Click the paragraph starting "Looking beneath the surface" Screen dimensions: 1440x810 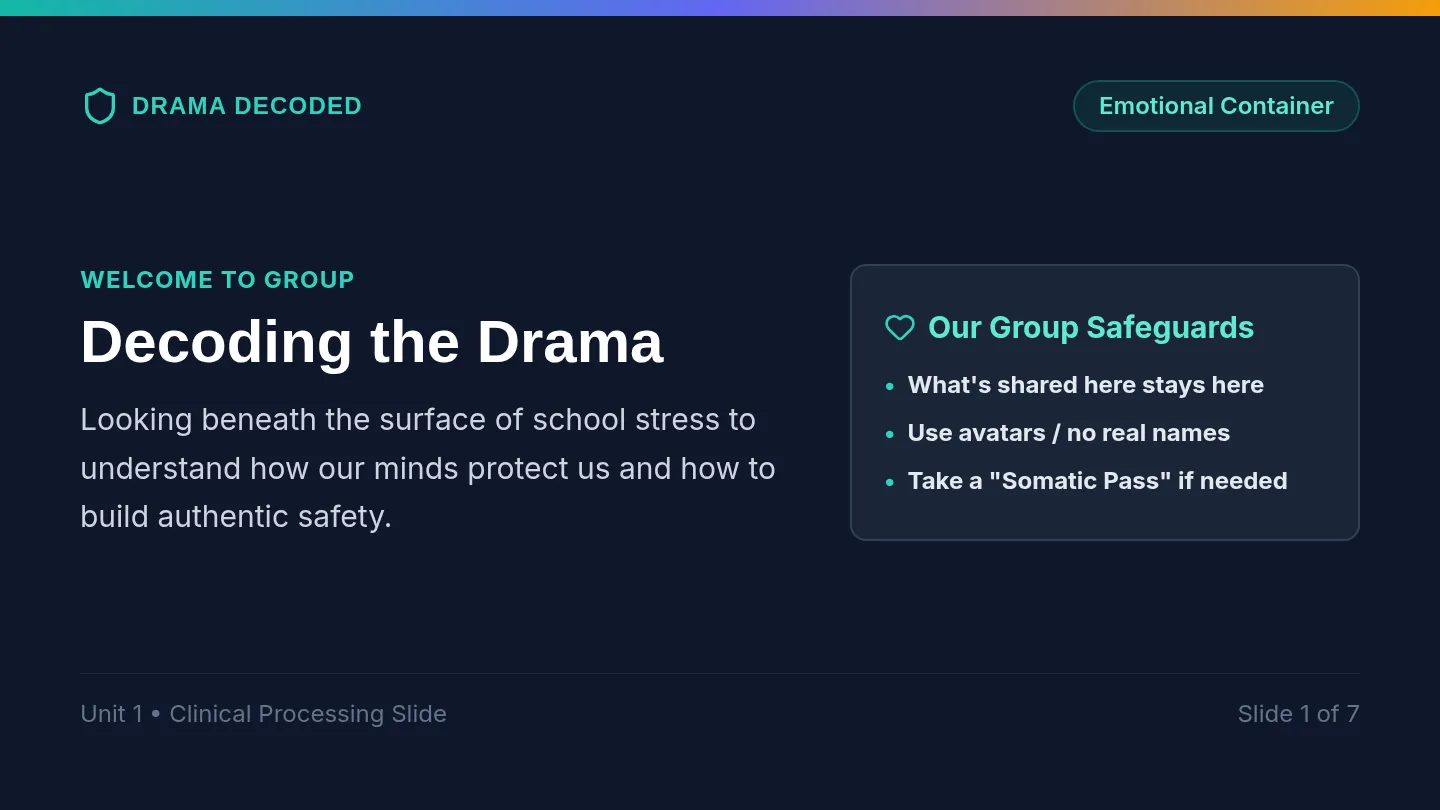pyautogui.click(x=428, y=468)
